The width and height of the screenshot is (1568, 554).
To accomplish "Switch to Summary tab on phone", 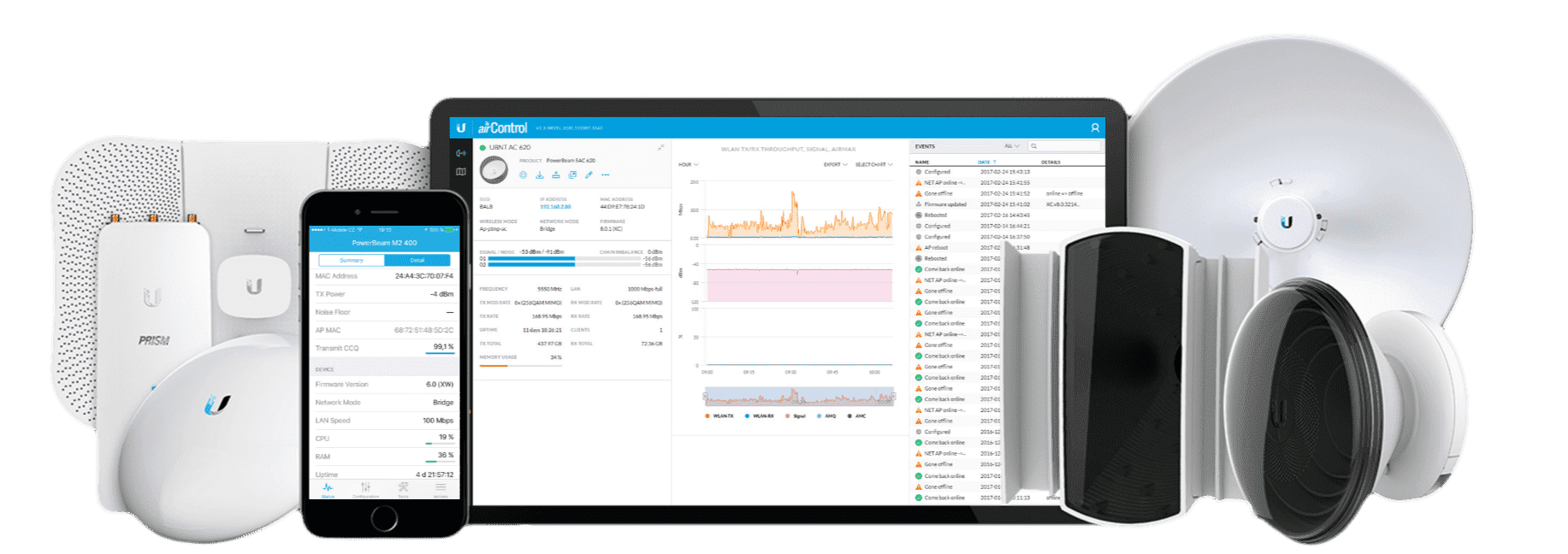I will [352, 260].
